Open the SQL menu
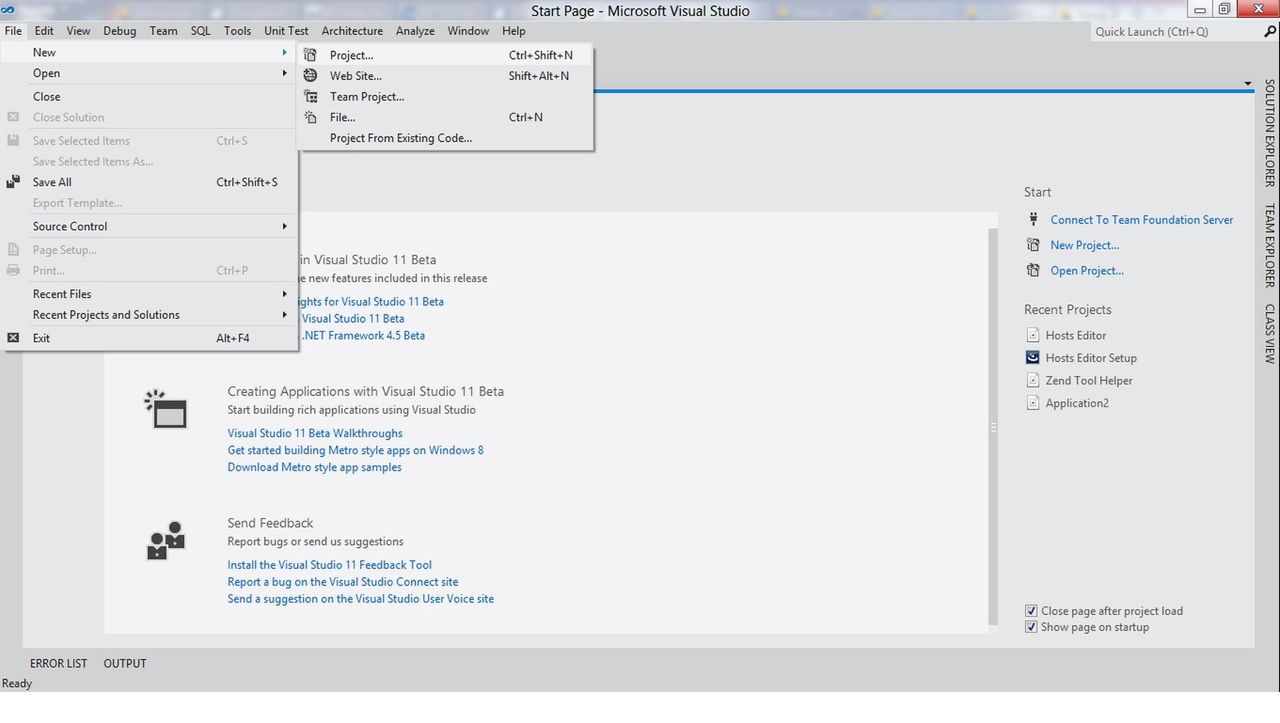Image resolution: width=1280 pixels, height=723 pixels. 201,31
